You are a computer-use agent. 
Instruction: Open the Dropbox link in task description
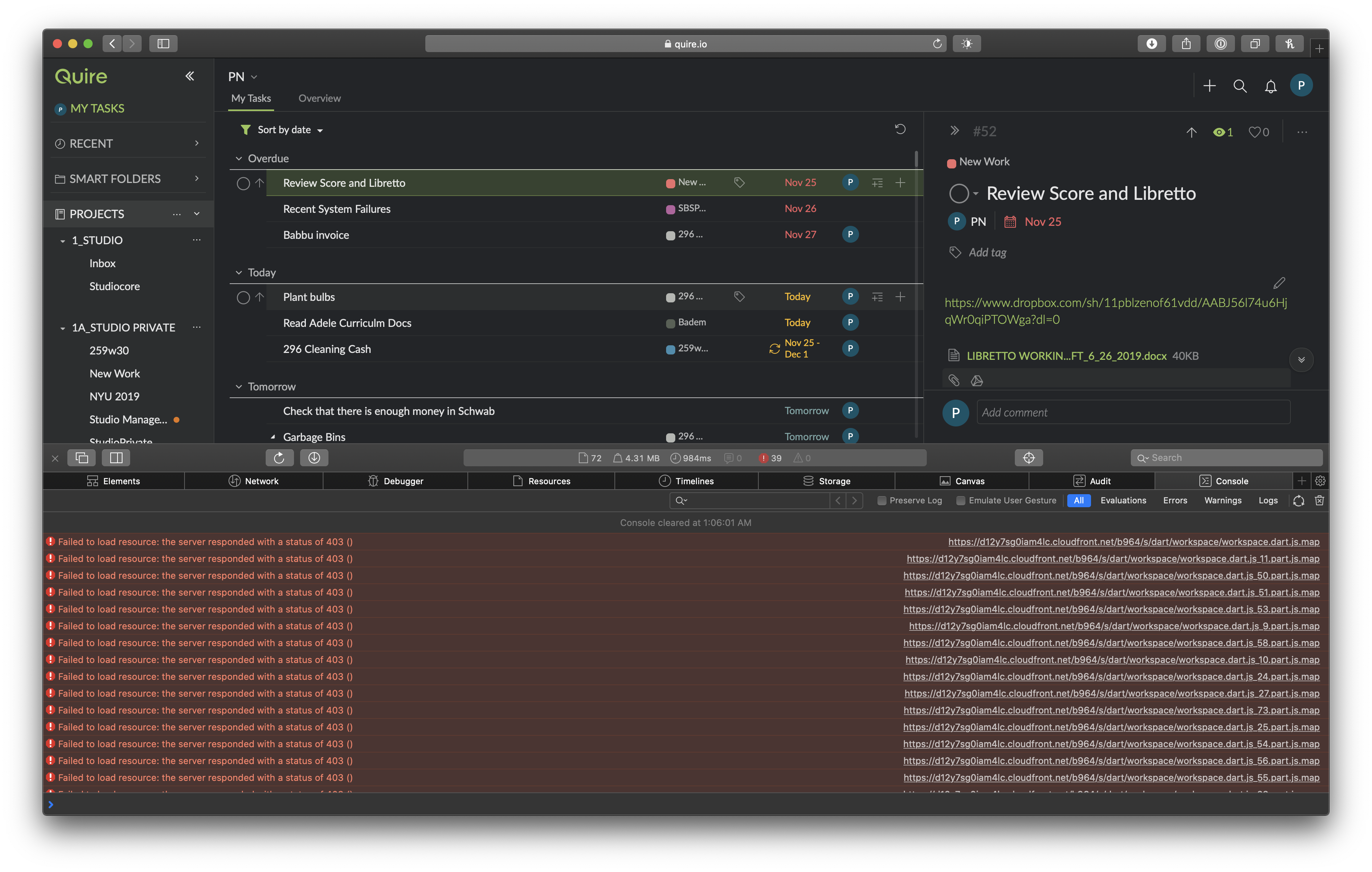[x=1116, y=311]
